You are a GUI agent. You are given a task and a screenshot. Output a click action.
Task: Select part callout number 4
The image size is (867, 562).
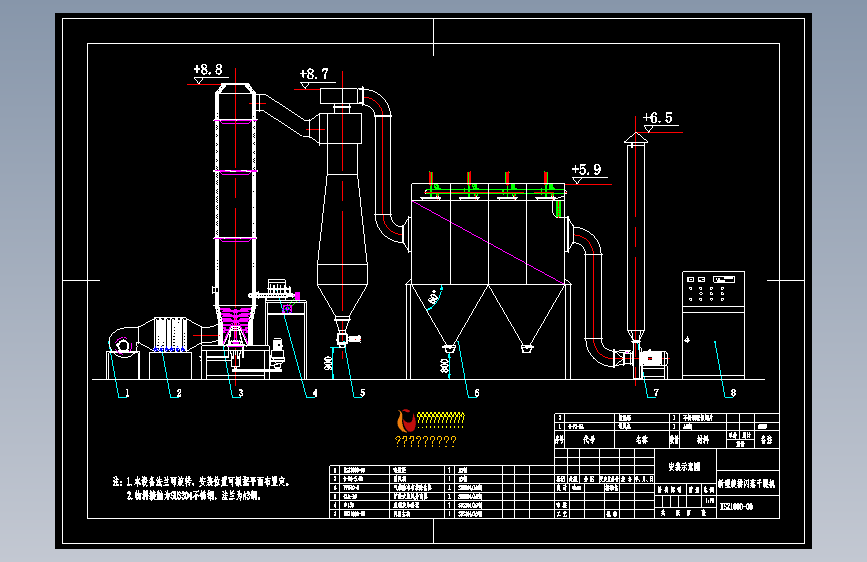[315, 393]
